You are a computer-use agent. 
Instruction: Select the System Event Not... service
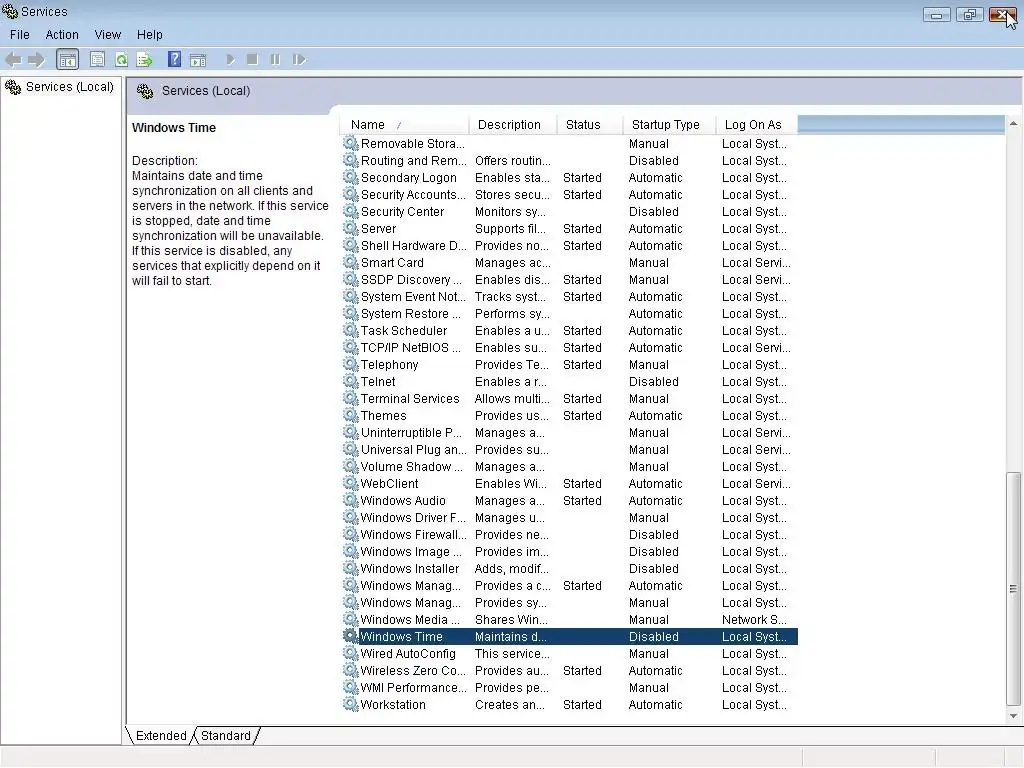(x=569, y=296)
